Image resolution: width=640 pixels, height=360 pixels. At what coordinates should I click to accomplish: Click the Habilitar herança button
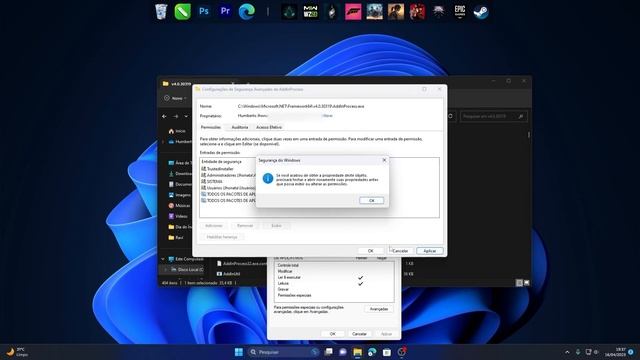coord(222,237)
